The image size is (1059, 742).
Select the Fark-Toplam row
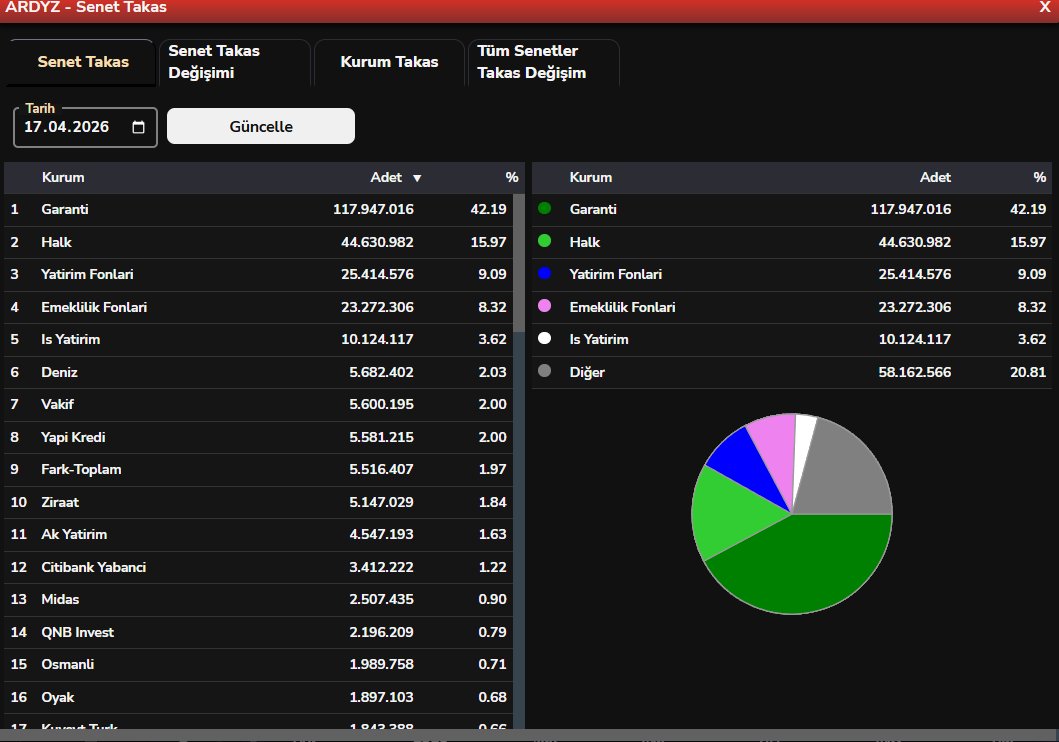tap(258, 469)
